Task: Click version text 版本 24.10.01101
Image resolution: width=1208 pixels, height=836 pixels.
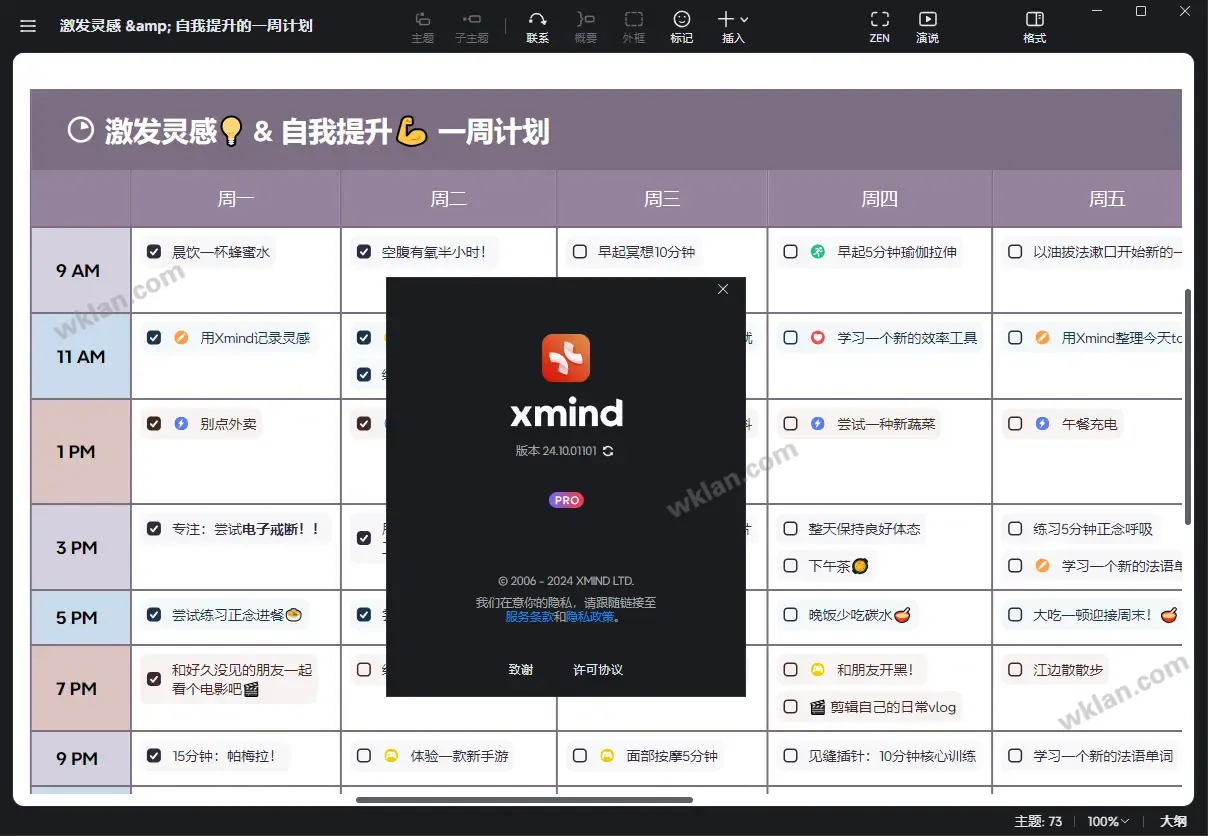Action: click(556, 451)
